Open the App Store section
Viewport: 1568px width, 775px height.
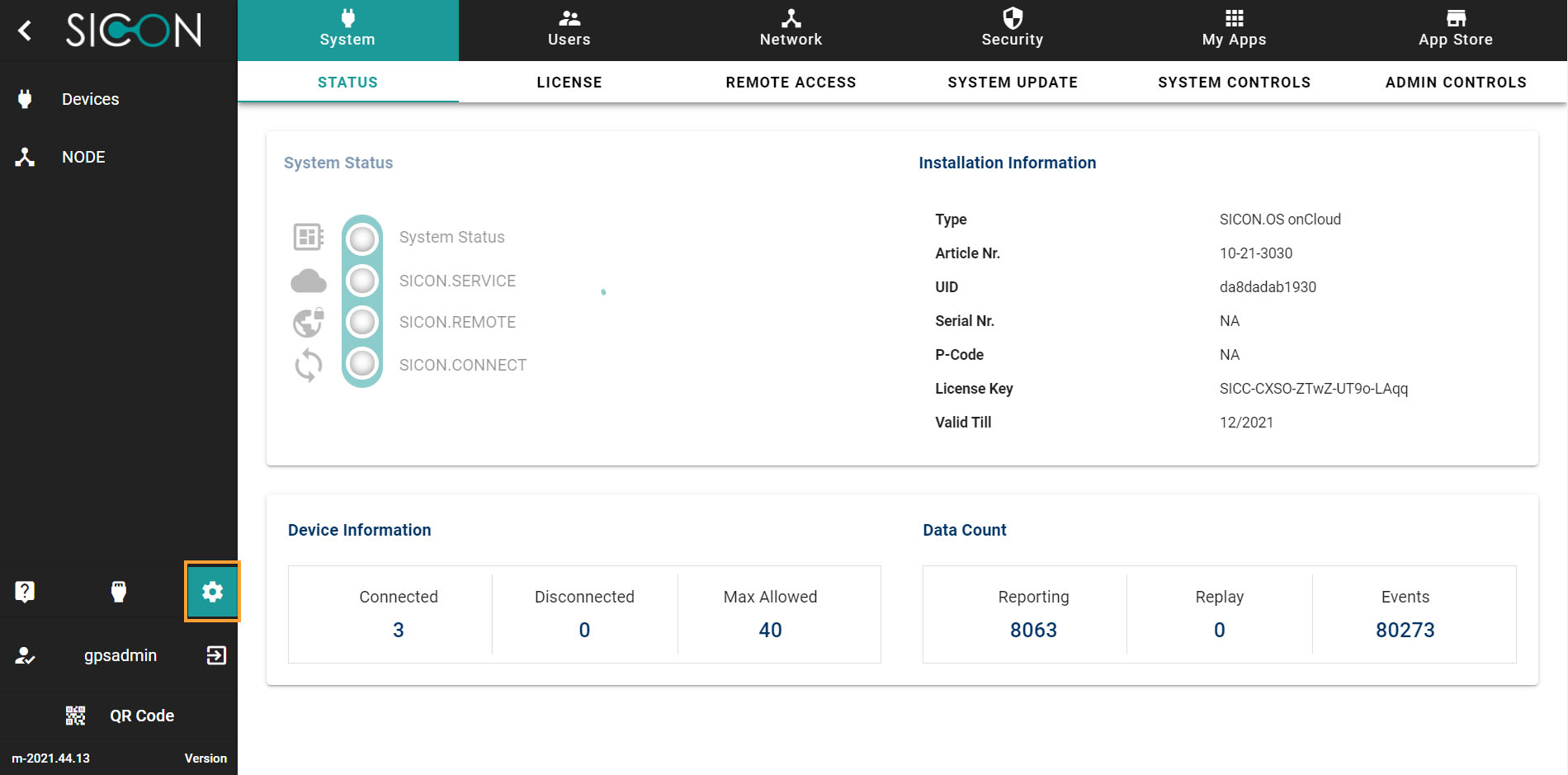1455,29
